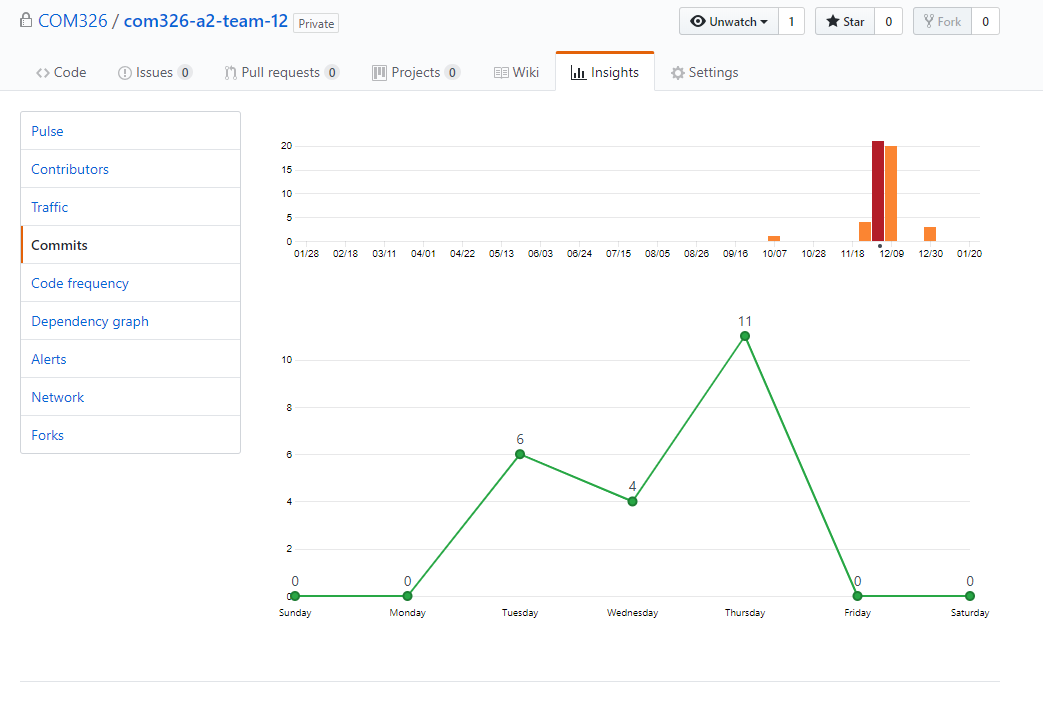The height and width of the screenshot is (704, 1043).
Task: Click the lock icon beside COM326
Action: 28,20
